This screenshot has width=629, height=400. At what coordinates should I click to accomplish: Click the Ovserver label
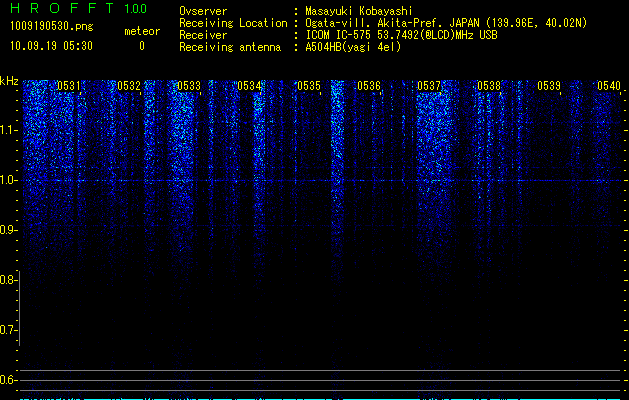[203, 11]
